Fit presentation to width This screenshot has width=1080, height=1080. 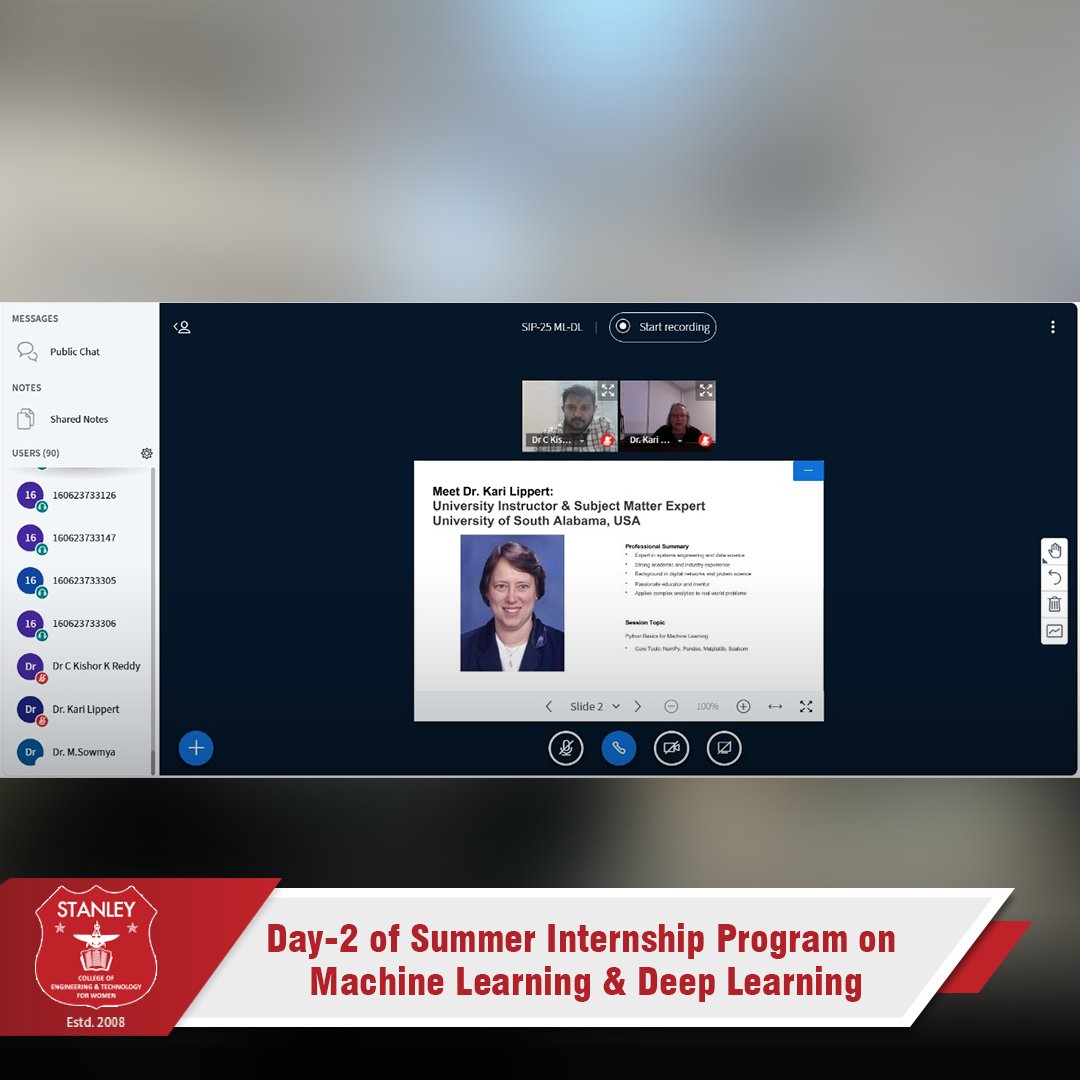(775, 707)
